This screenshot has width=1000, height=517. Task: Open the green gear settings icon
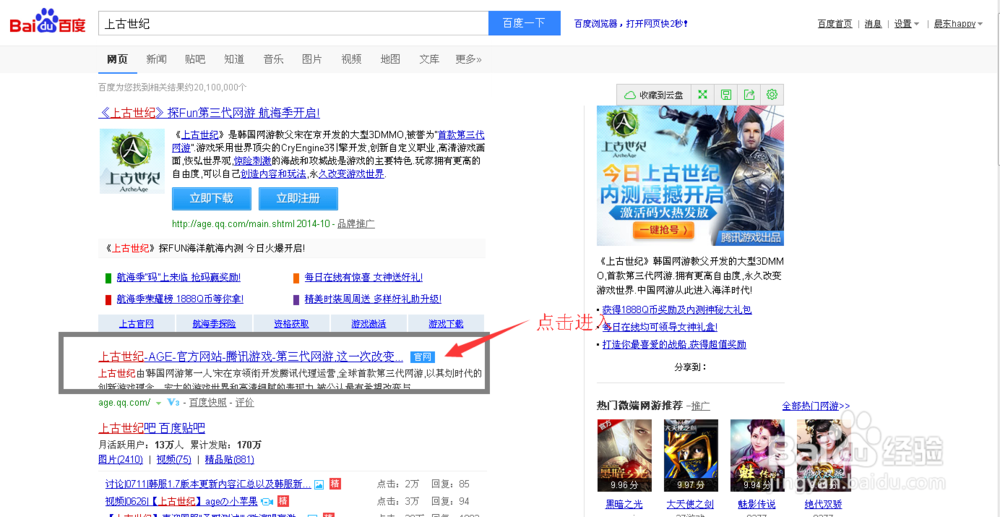point(772,94)
